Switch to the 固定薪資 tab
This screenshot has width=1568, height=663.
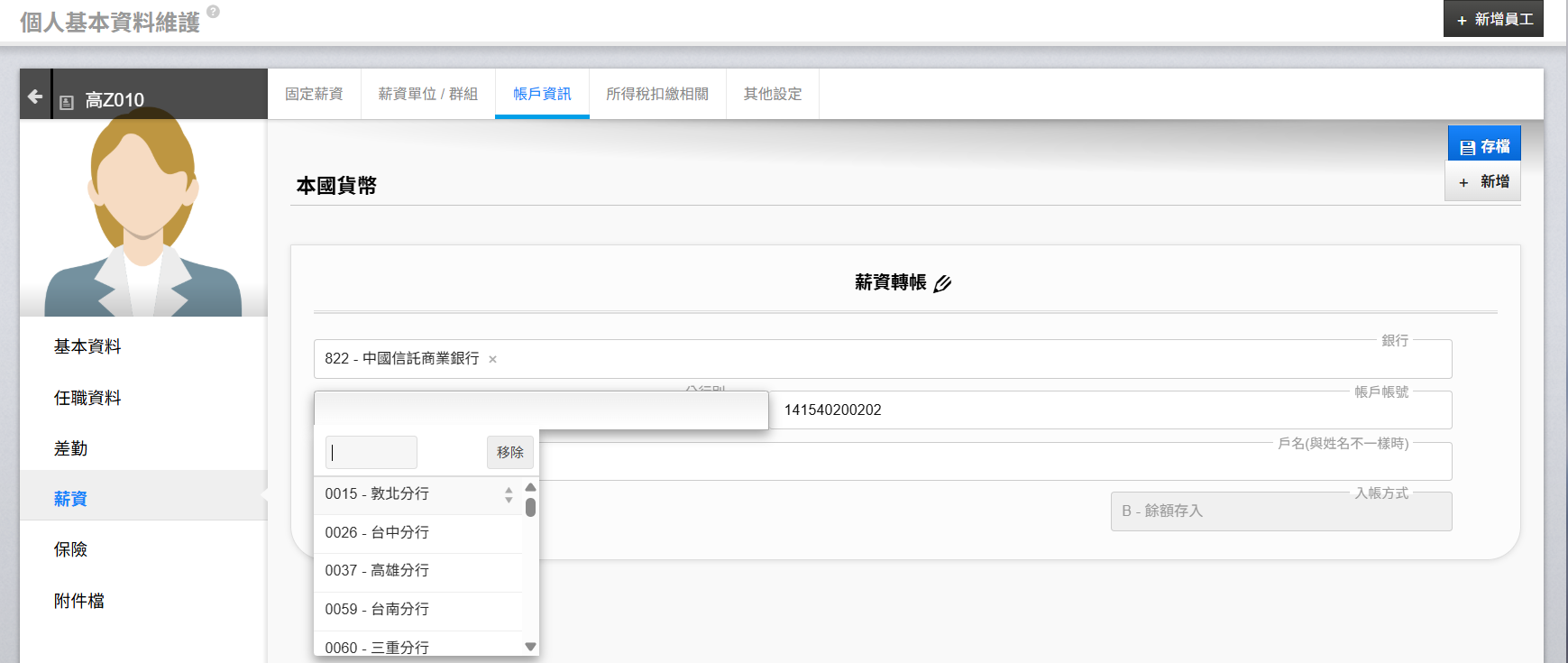[x=314, y=94]
